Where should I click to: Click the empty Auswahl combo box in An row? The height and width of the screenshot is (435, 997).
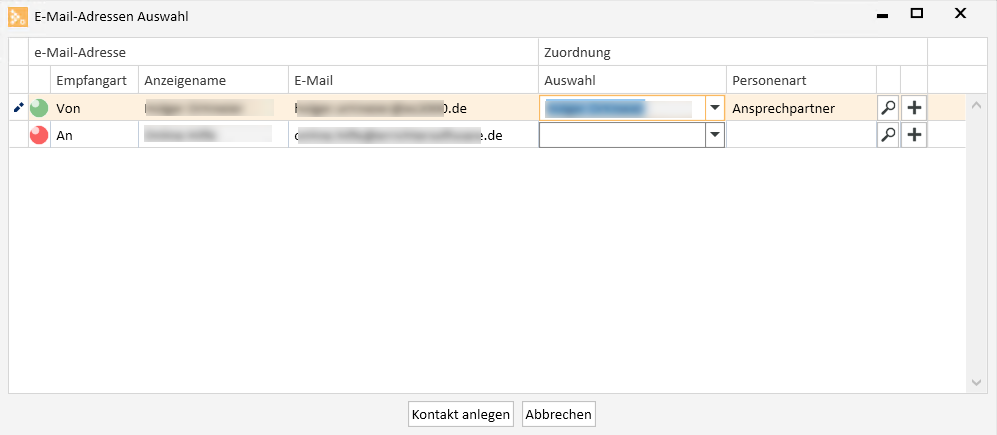622,135
